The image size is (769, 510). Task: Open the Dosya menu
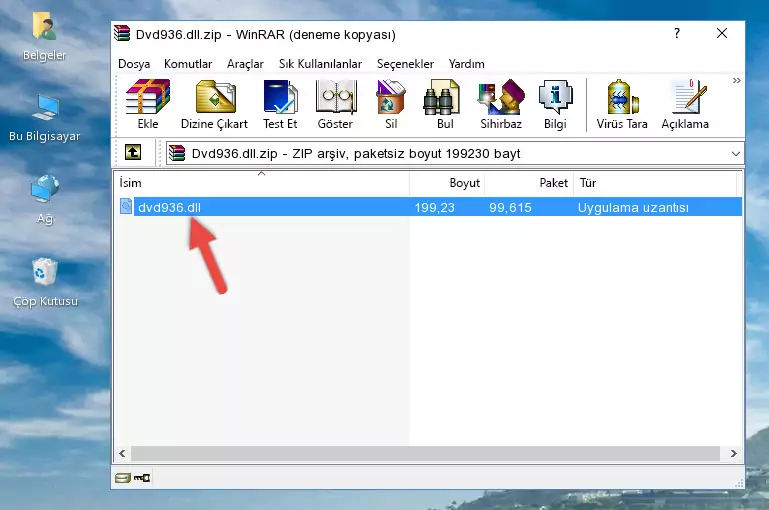(x=134, y=64)
